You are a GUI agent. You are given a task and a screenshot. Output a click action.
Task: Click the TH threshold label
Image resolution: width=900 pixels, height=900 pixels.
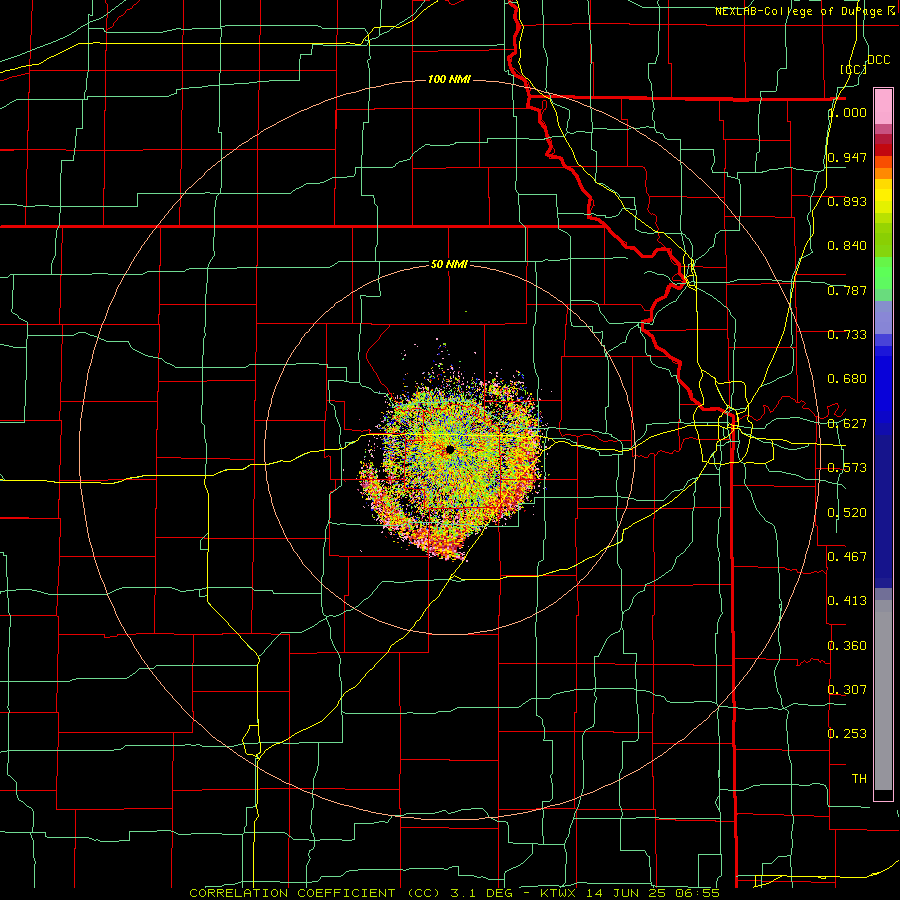(859, 779)
